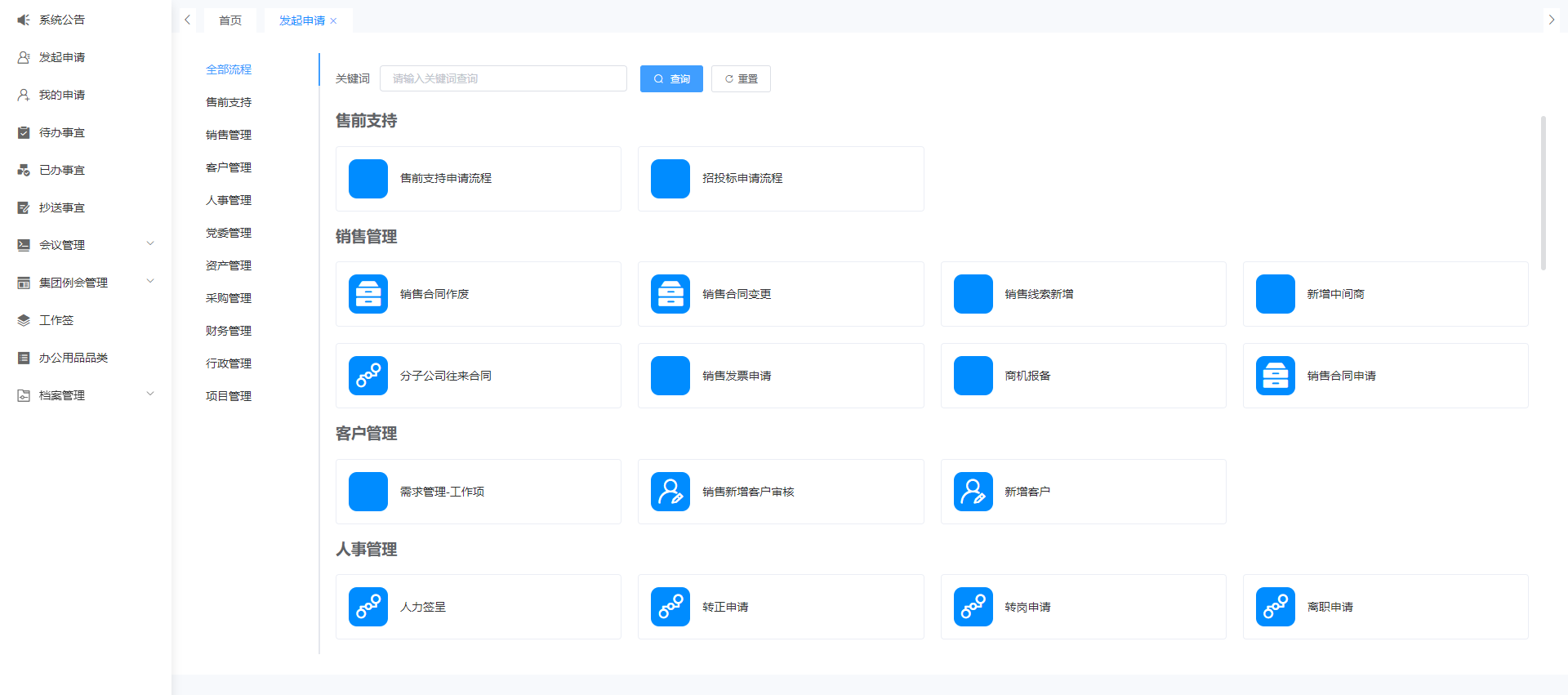
Task: Expand the 会议管理 submenu arrow
Action: pos(150,244)
